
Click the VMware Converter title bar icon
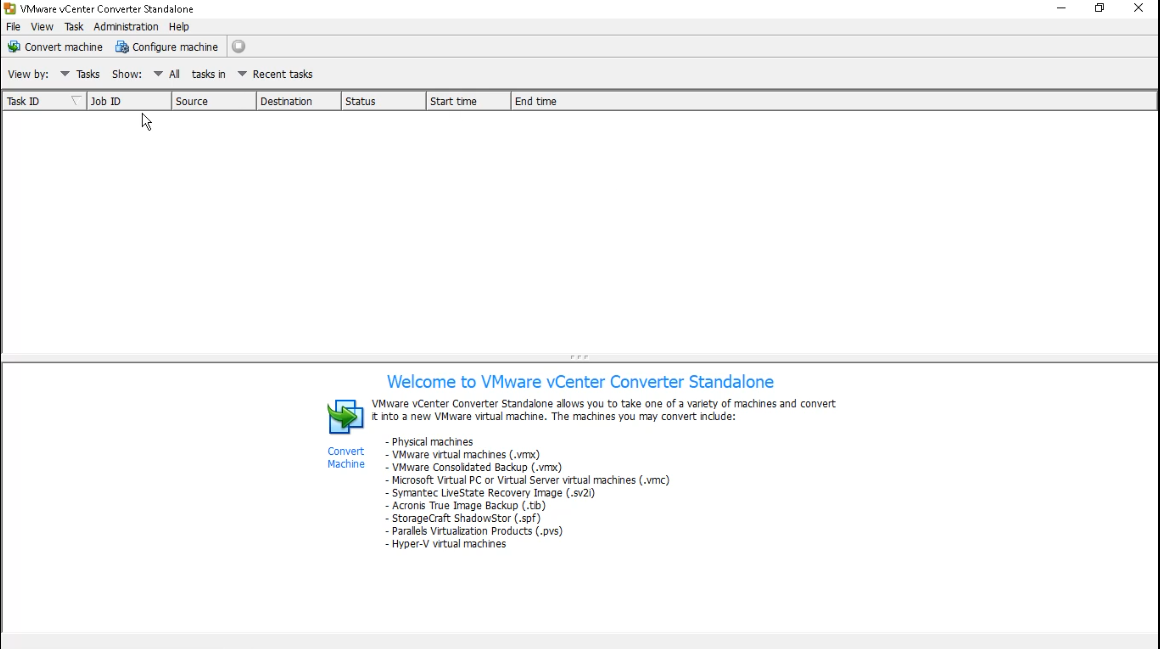pyautogui.click(x=10, y=9)
